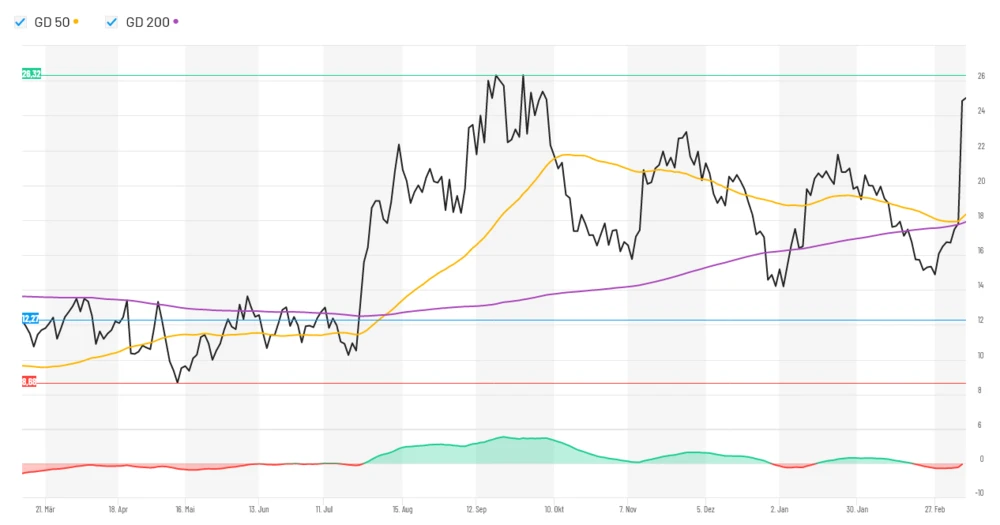
Task: Uncheck the GD 200 checkbox
Action: coord(111,22)
